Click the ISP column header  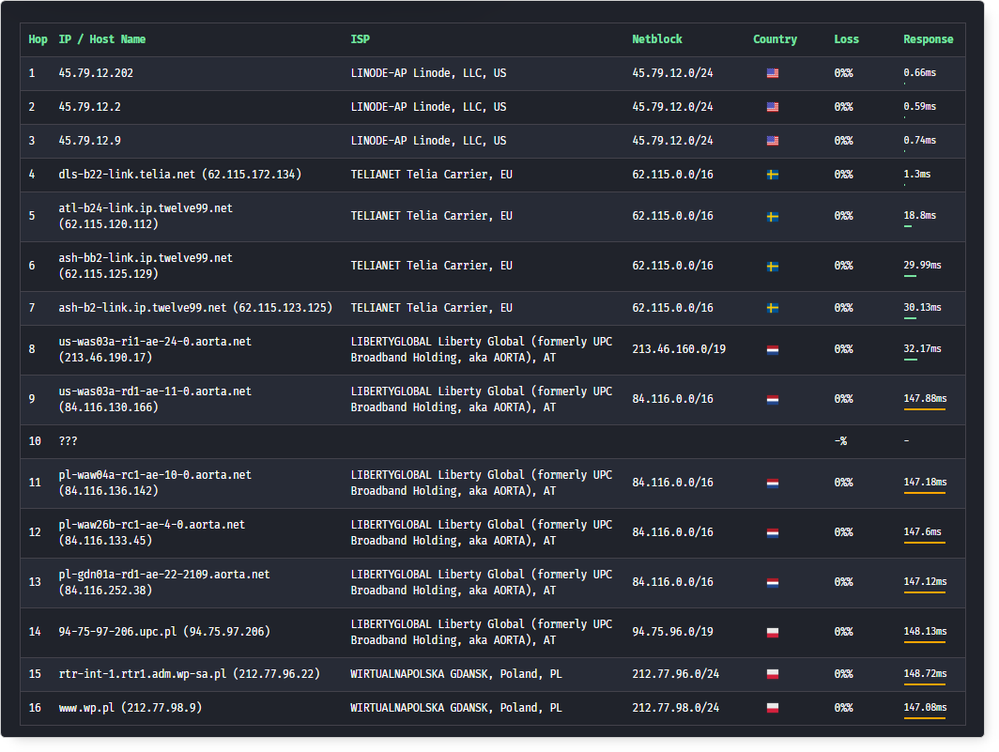[x=360, y=40]
